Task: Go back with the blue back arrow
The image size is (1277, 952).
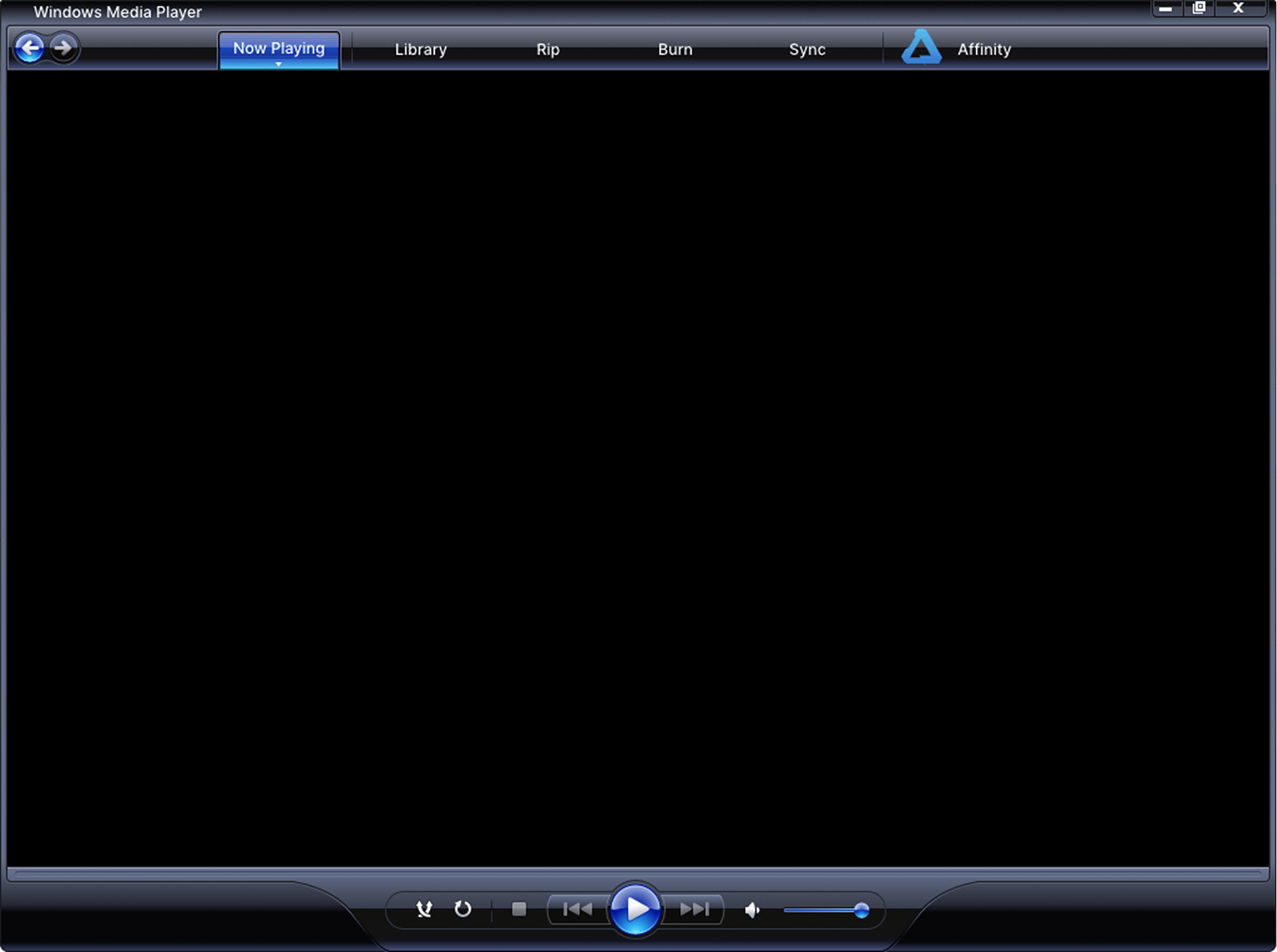Action: click(30, 48)
